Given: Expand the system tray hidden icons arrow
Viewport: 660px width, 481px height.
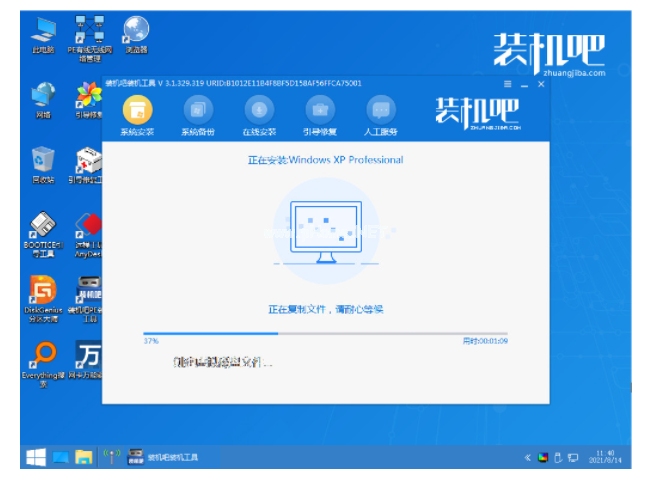Looking at the screenshot, I should tap(527, 457).
